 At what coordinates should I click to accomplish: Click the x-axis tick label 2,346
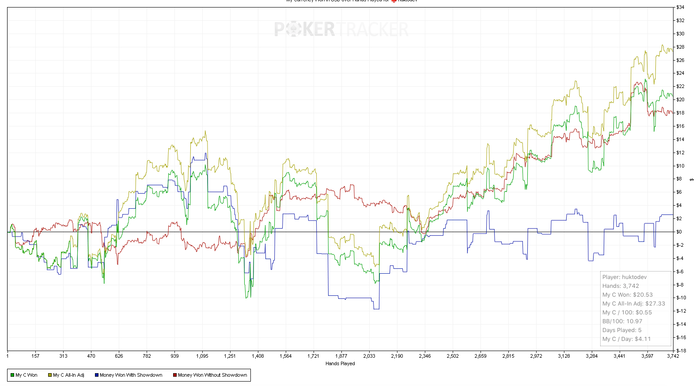(425, 356)
